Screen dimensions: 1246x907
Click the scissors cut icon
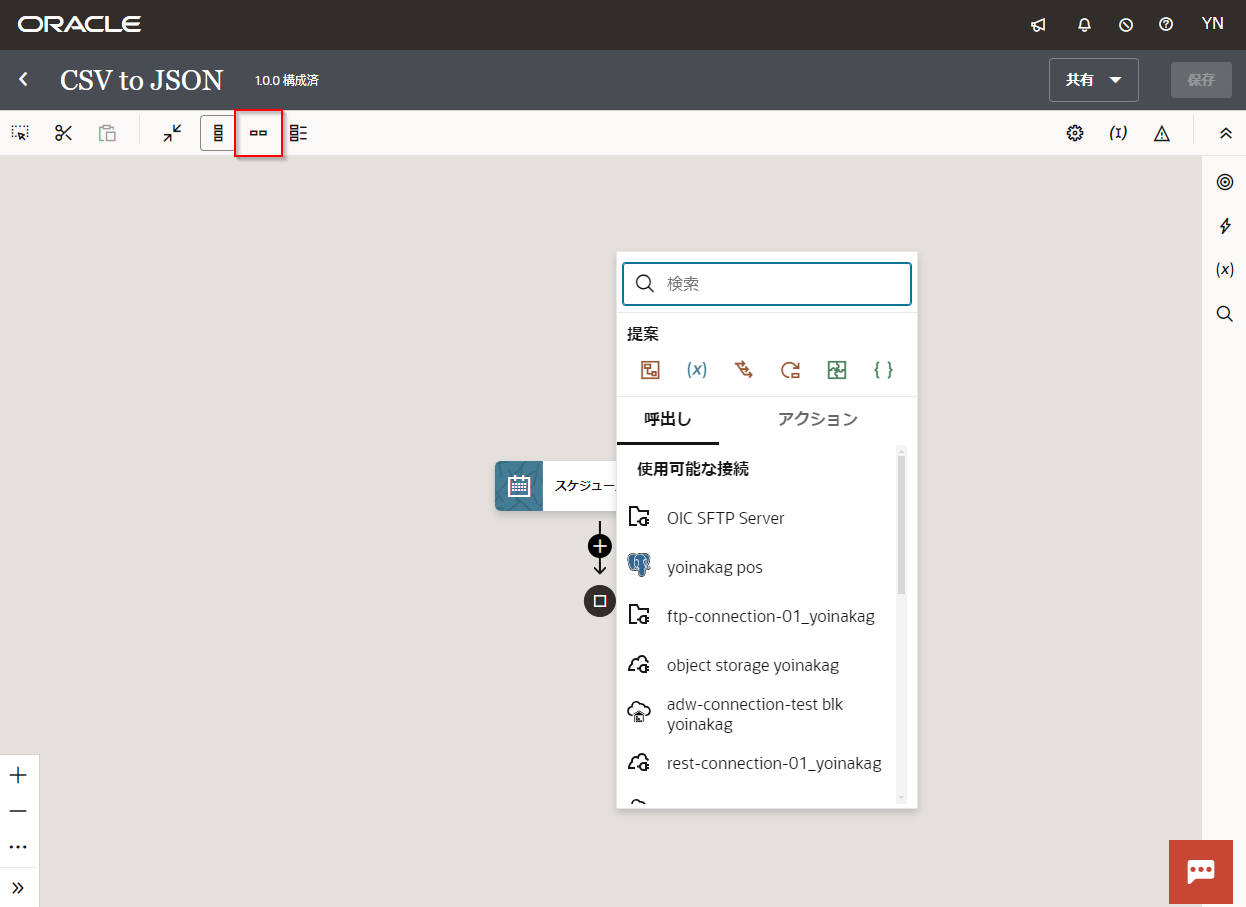pos(64,133)
